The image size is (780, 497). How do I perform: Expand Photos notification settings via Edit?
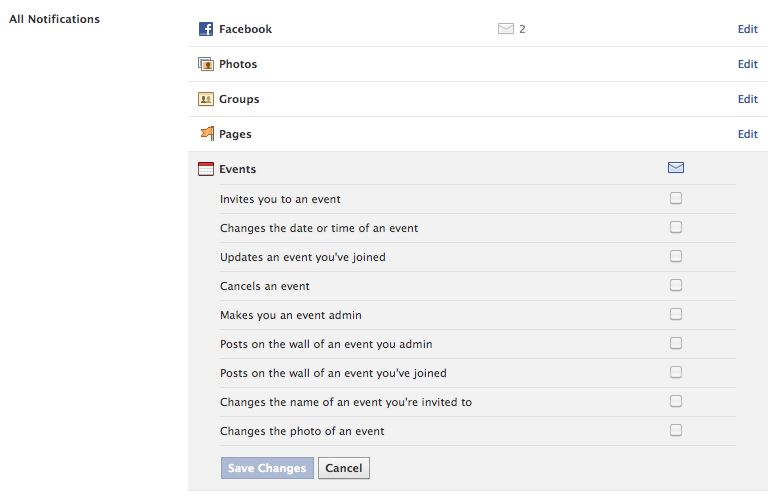[747, 64]
